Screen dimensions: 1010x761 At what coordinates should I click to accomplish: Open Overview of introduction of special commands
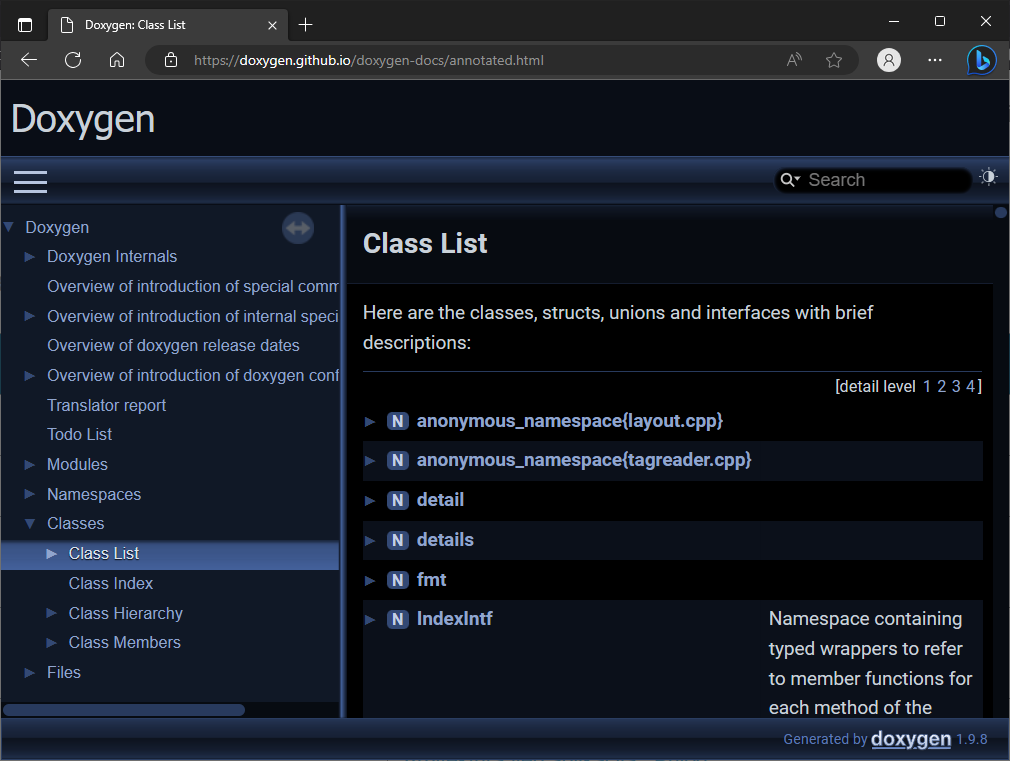[193, 286]
